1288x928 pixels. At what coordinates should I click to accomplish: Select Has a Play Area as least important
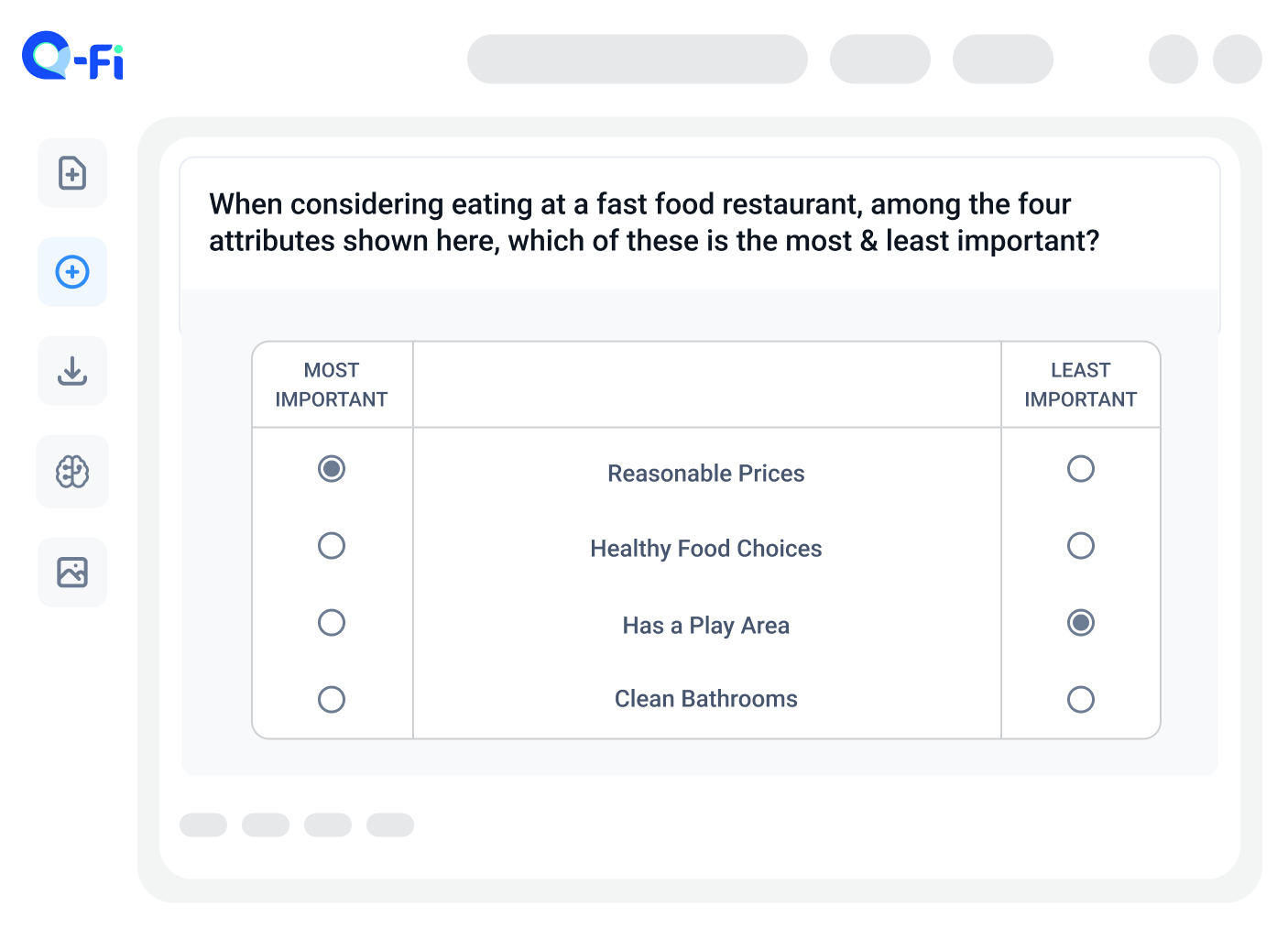pyautogui.click(x=1081, y=623)
